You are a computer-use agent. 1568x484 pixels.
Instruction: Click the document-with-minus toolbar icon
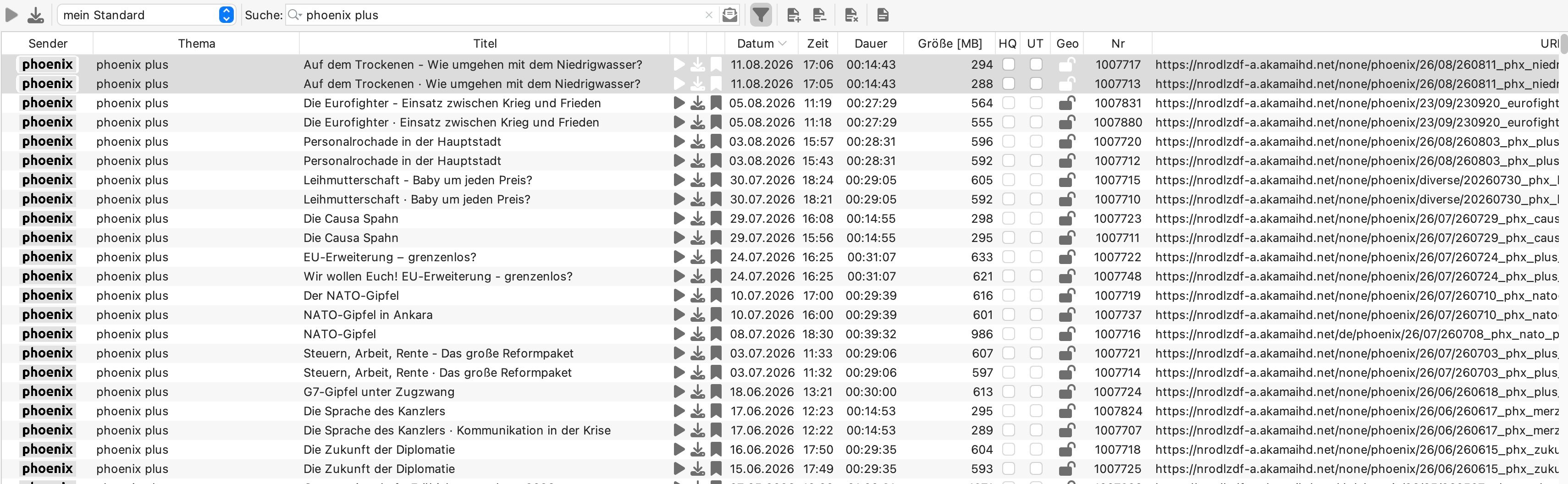819,15
